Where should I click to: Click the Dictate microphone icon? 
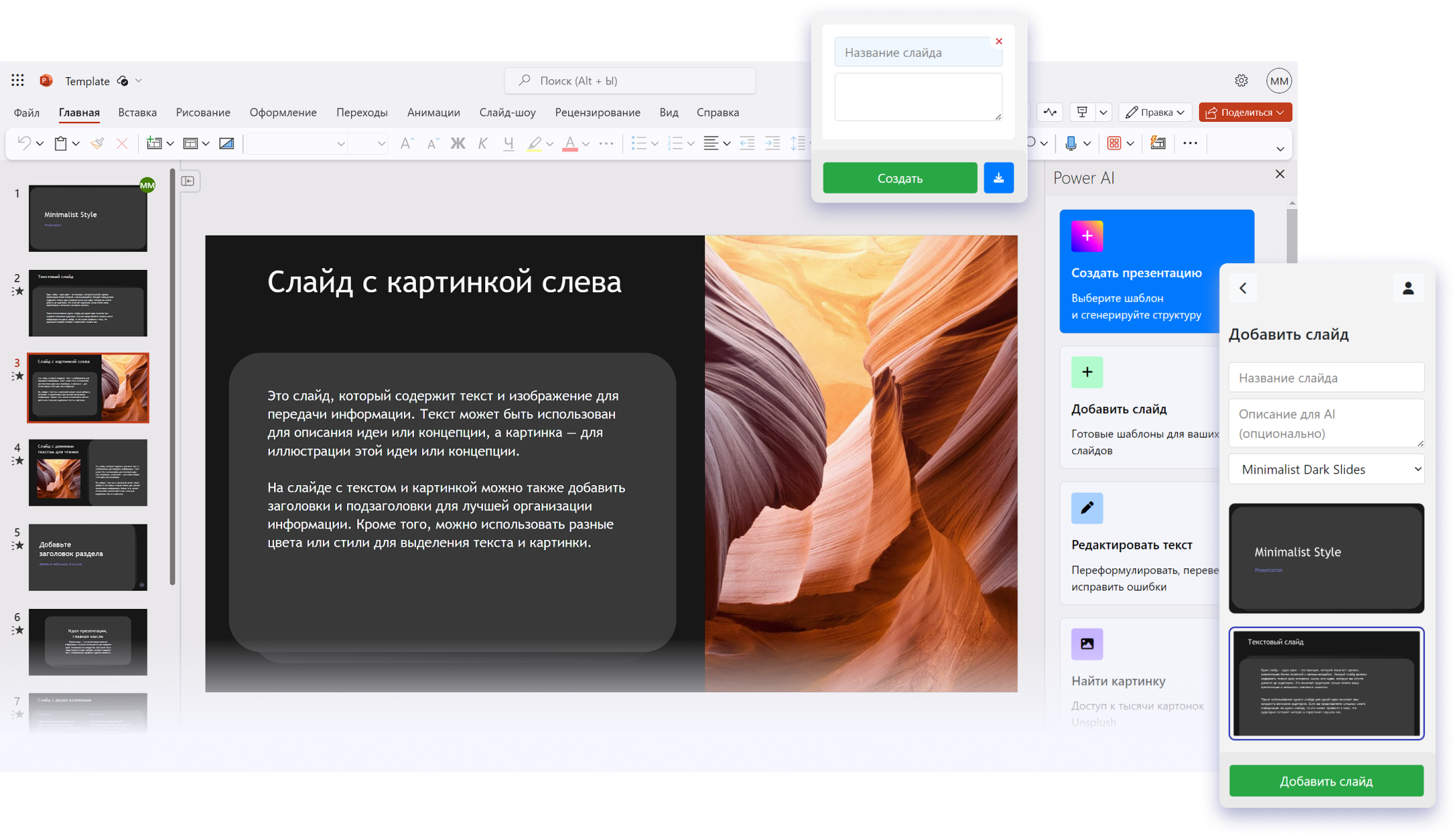point(1070,143)
